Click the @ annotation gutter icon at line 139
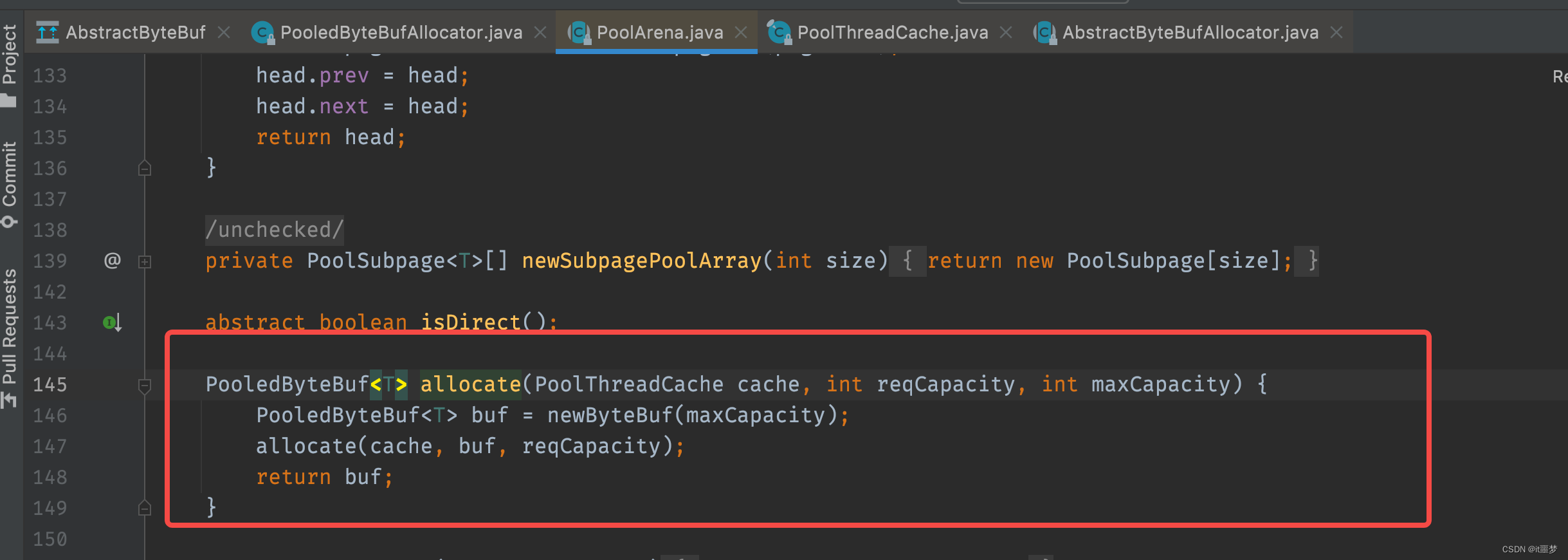The height and width of the screenshot is (560, 1568). [x=113, y=261]
